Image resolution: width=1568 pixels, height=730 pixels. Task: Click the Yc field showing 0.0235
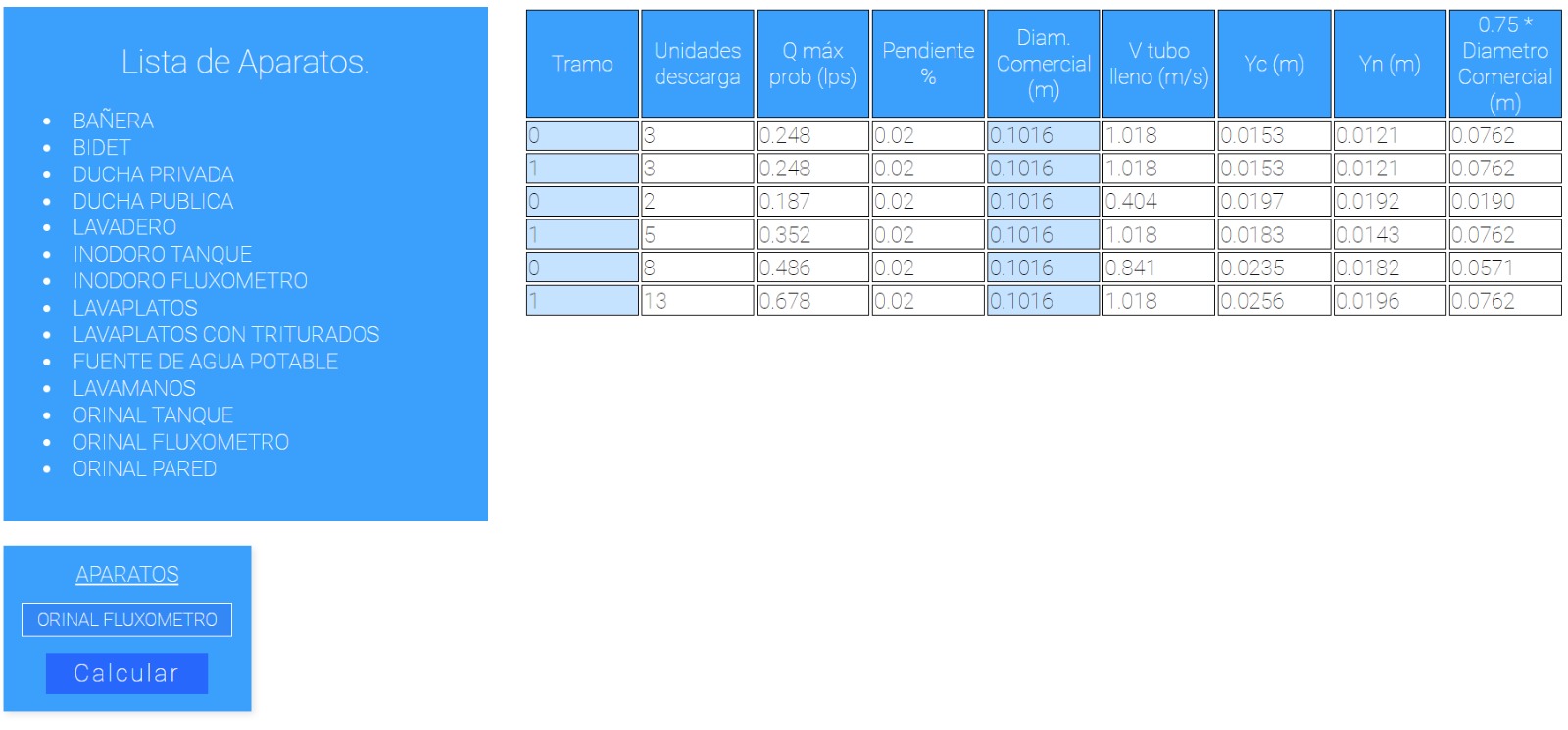point(1274,268)
